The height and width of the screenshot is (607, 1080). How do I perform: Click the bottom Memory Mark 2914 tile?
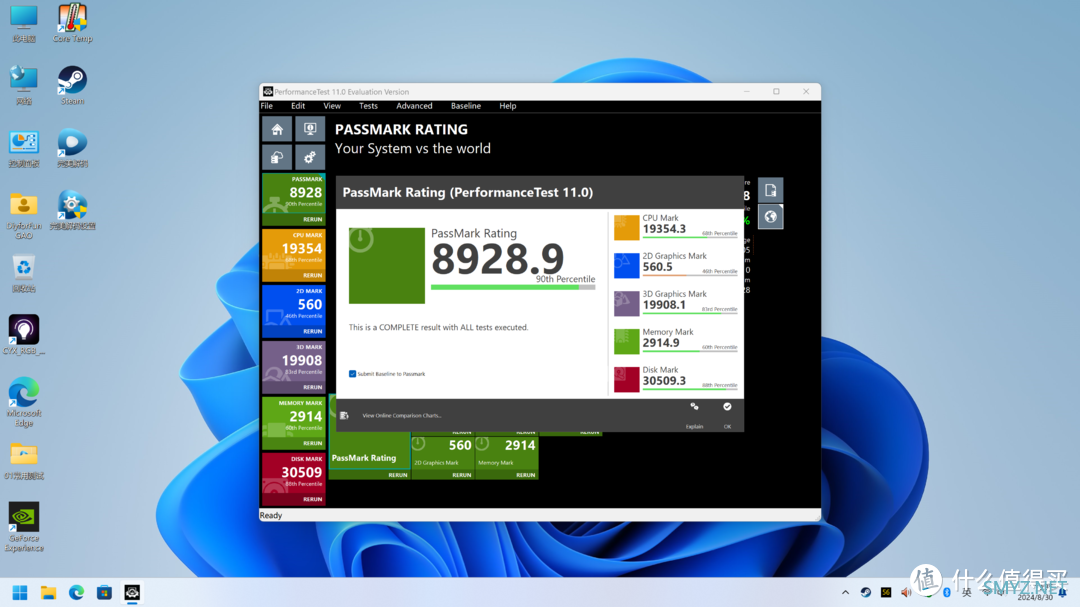[x=506, y=453]
